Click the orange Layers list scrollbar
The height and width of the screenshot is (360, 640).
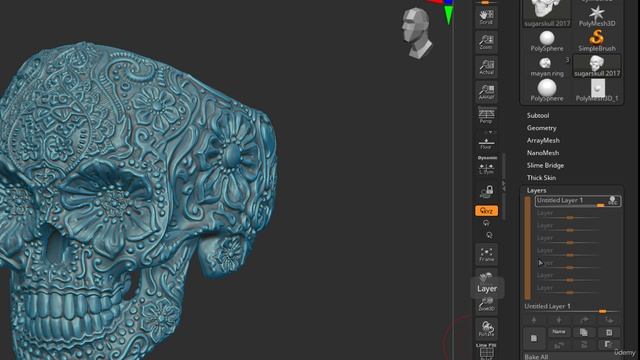tap(528, 248)
